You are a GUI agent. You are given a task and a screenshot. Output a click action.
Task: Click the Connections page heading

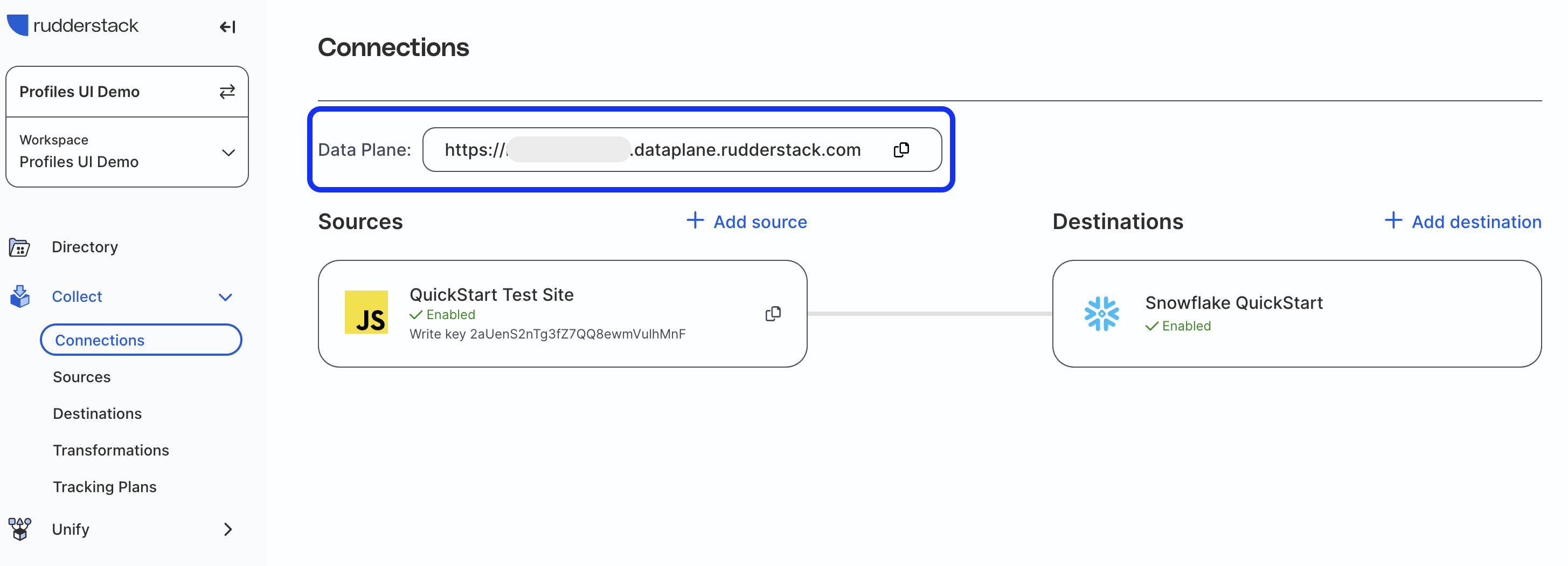pyautogui.click(x=393, y=47)
